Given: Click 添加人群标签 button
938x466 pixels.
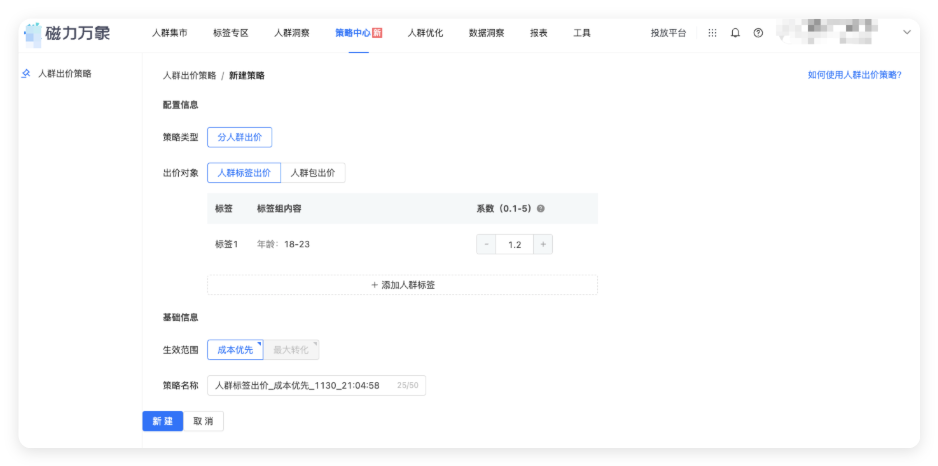Looking at the screenshot, I should [403, 285].
